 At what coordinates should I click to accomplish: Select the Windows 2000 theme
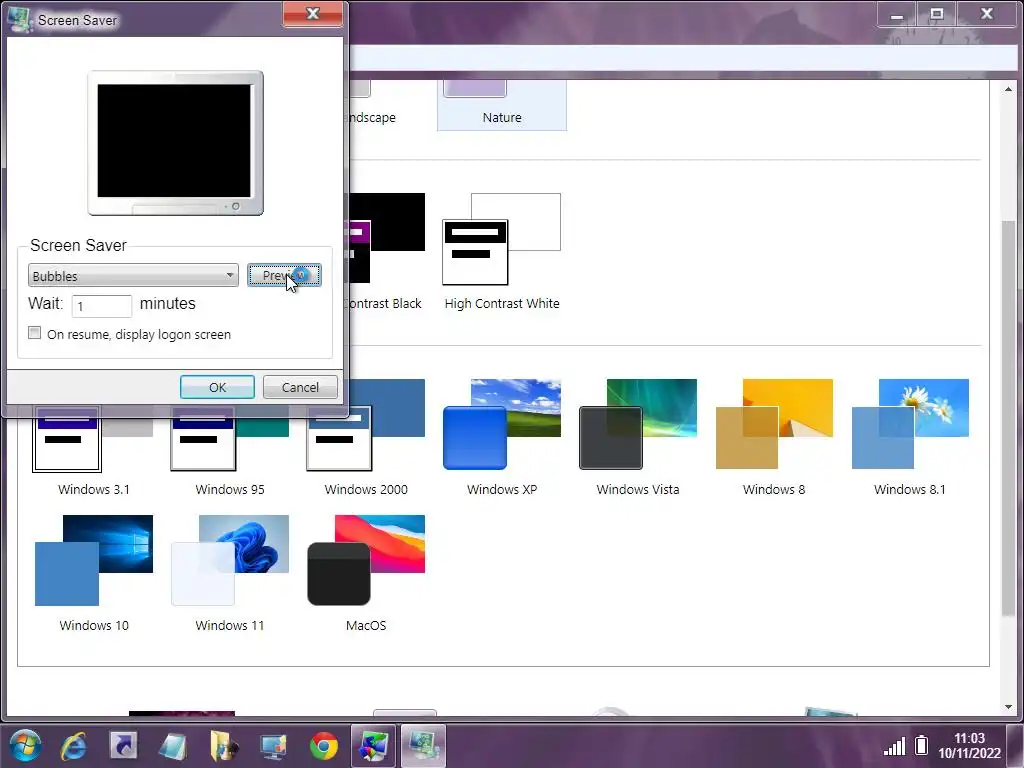pyautogui.click(x=366, y=438)
